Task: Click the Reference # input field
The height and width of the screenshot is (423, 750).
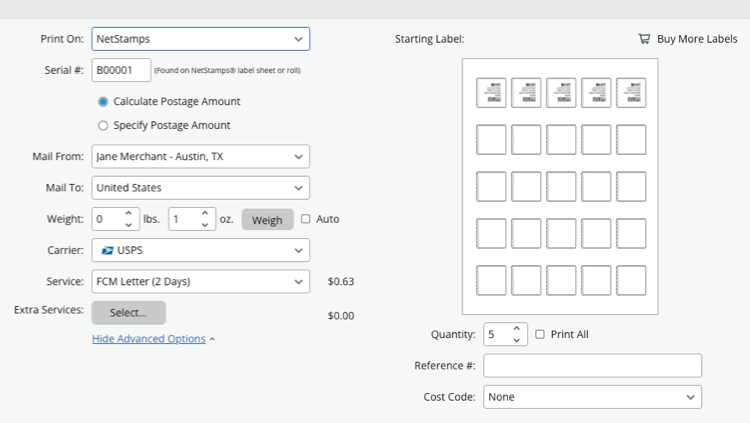Action: (593, 366)
